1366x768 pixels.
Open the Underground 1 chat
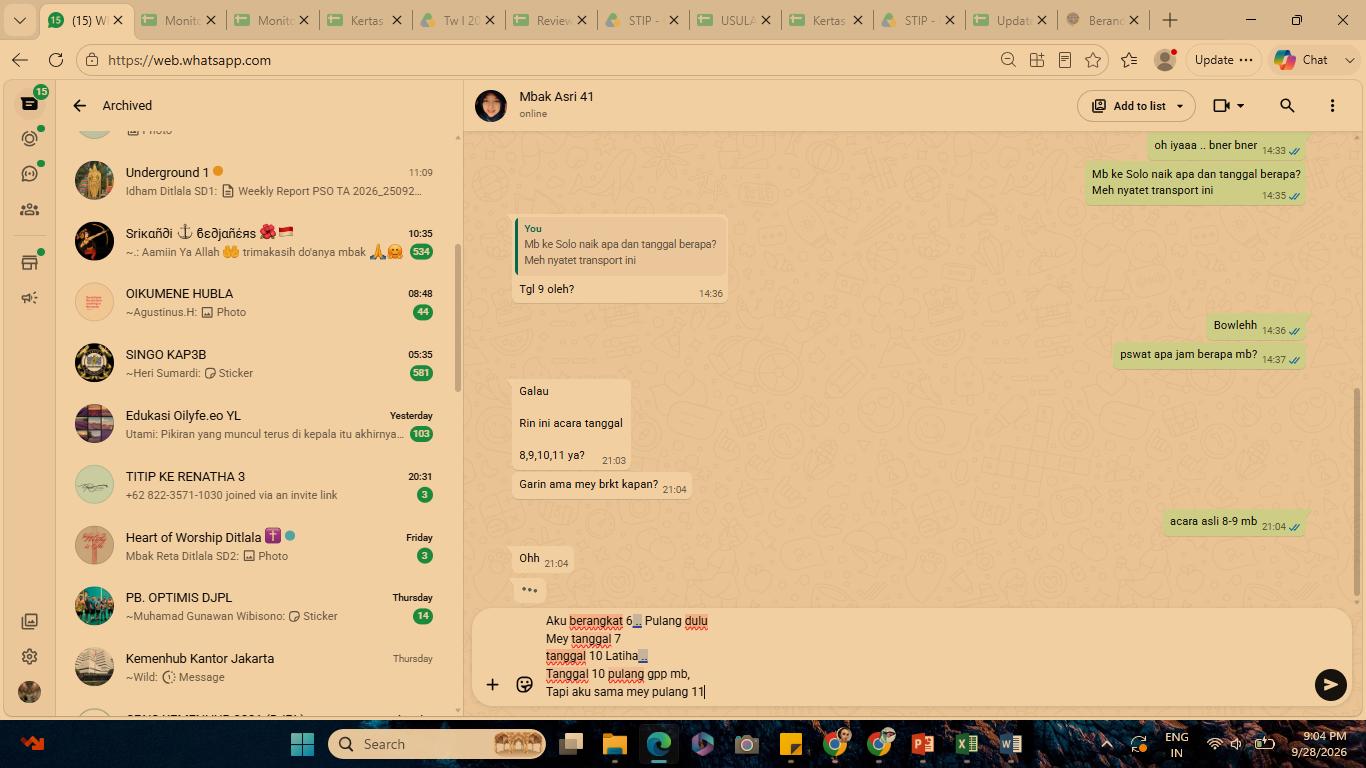coord(257,181)
